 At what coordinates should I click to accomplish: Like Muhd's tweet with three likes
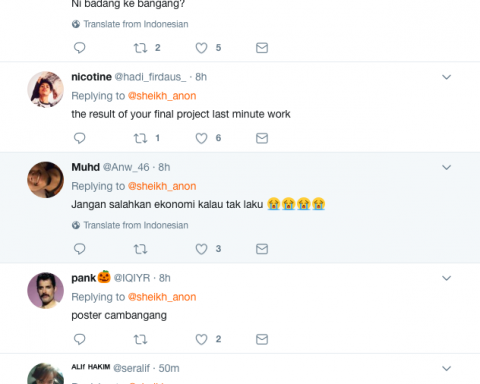(x=201, y=249)
